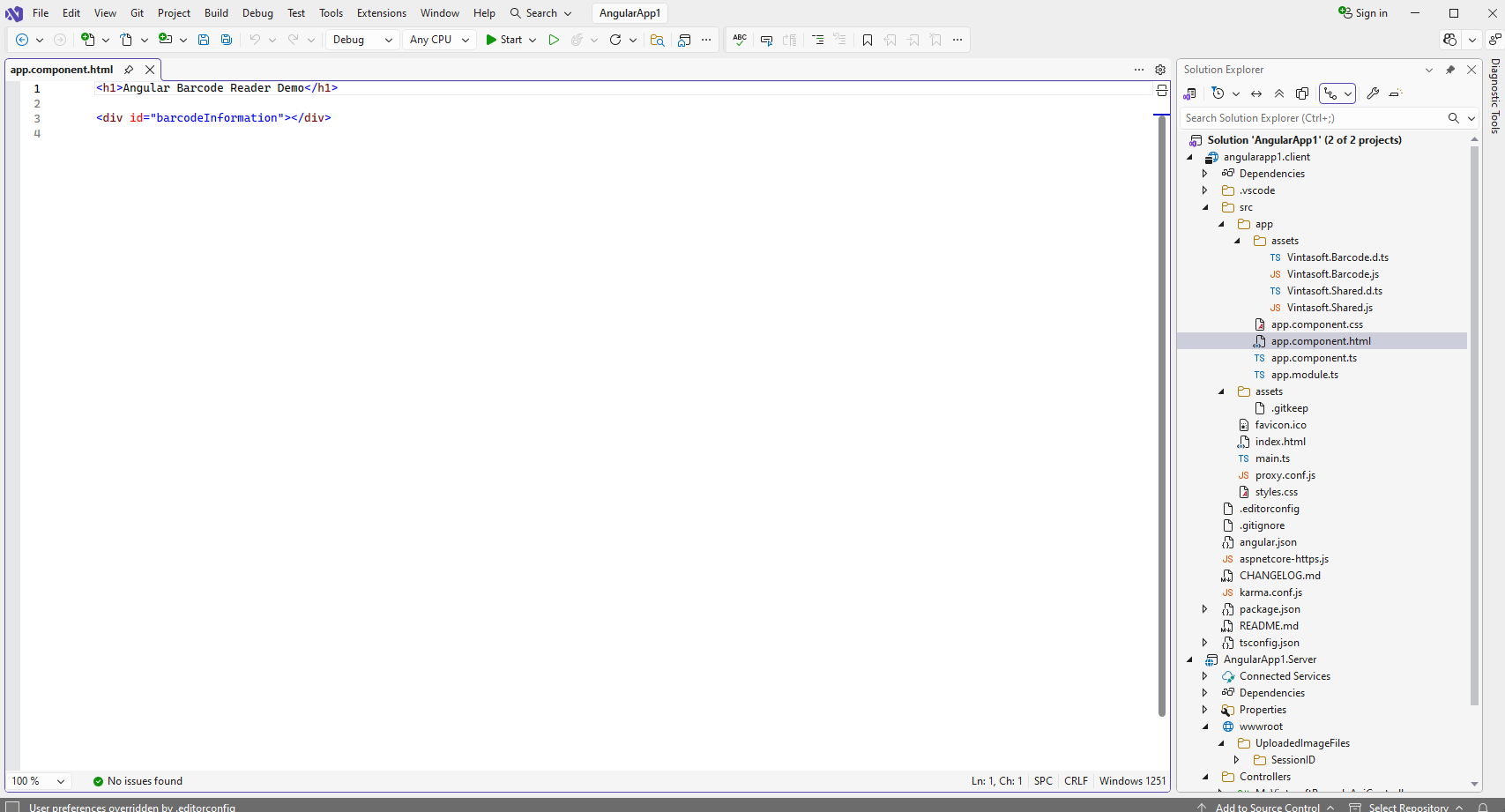This screenshot has width=1505, height=812.
Task: Toggle Show All Files in Solution Explorer
Action: point(1302,93)
